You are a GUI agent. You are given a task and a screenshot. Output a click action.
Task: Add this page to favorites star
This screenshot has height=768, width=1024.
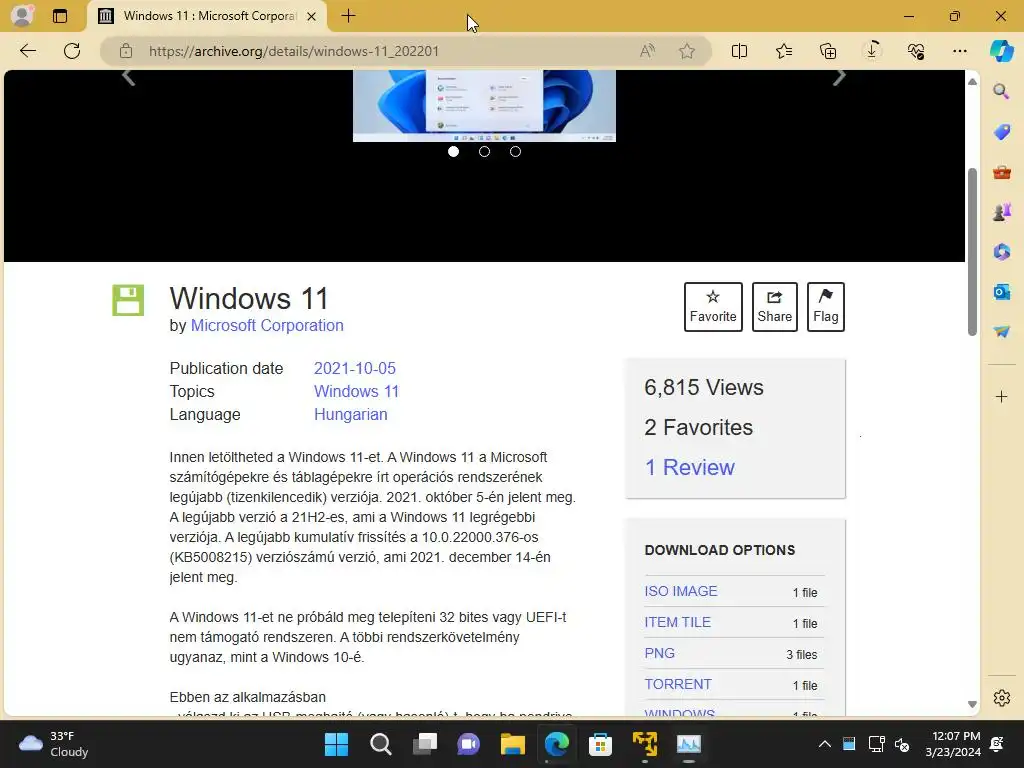pyautogui.click(x=686, y=51)
